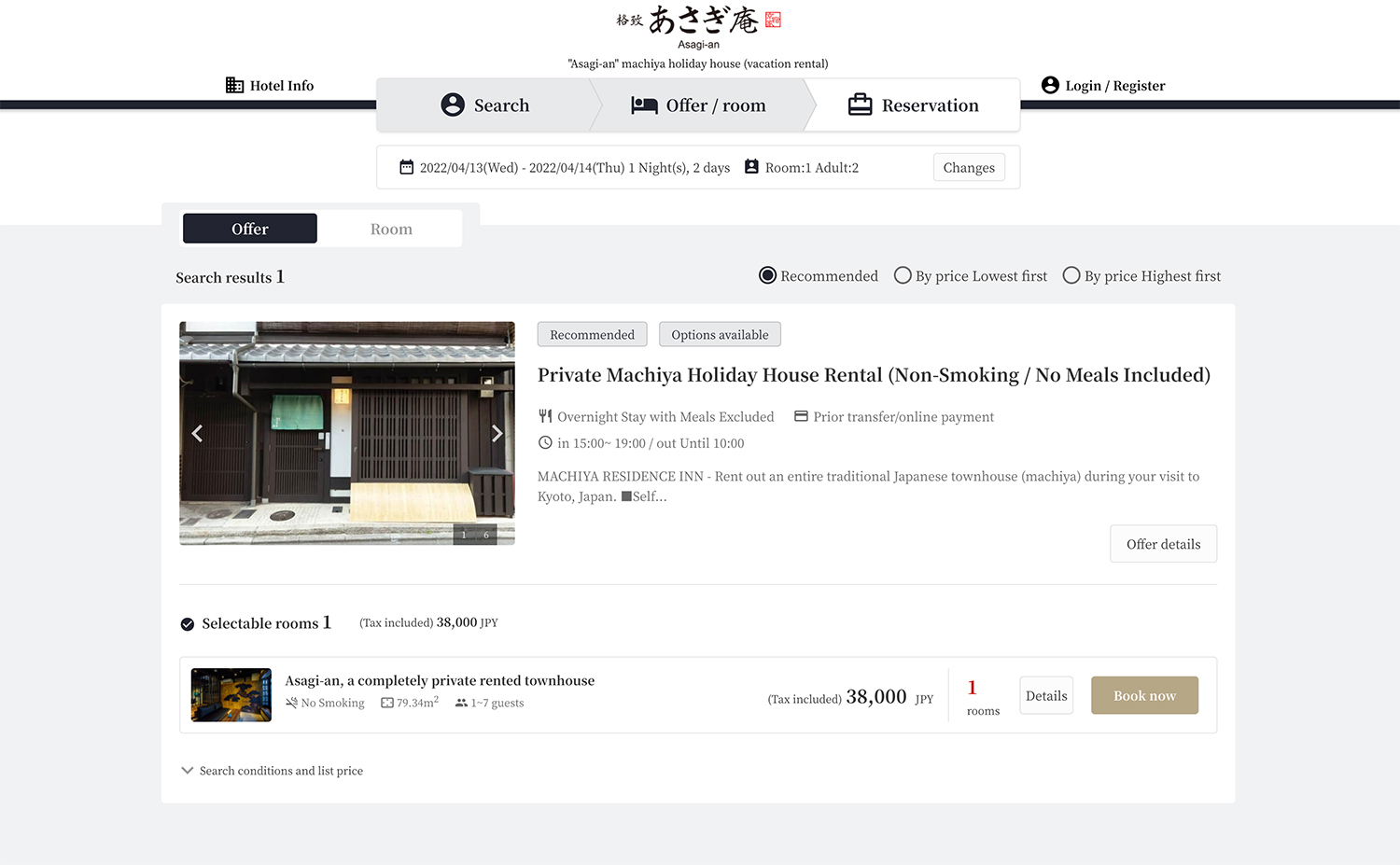The image size is (1400, 865).
Task: Click the Search step person icon
Action: point(453,105)
